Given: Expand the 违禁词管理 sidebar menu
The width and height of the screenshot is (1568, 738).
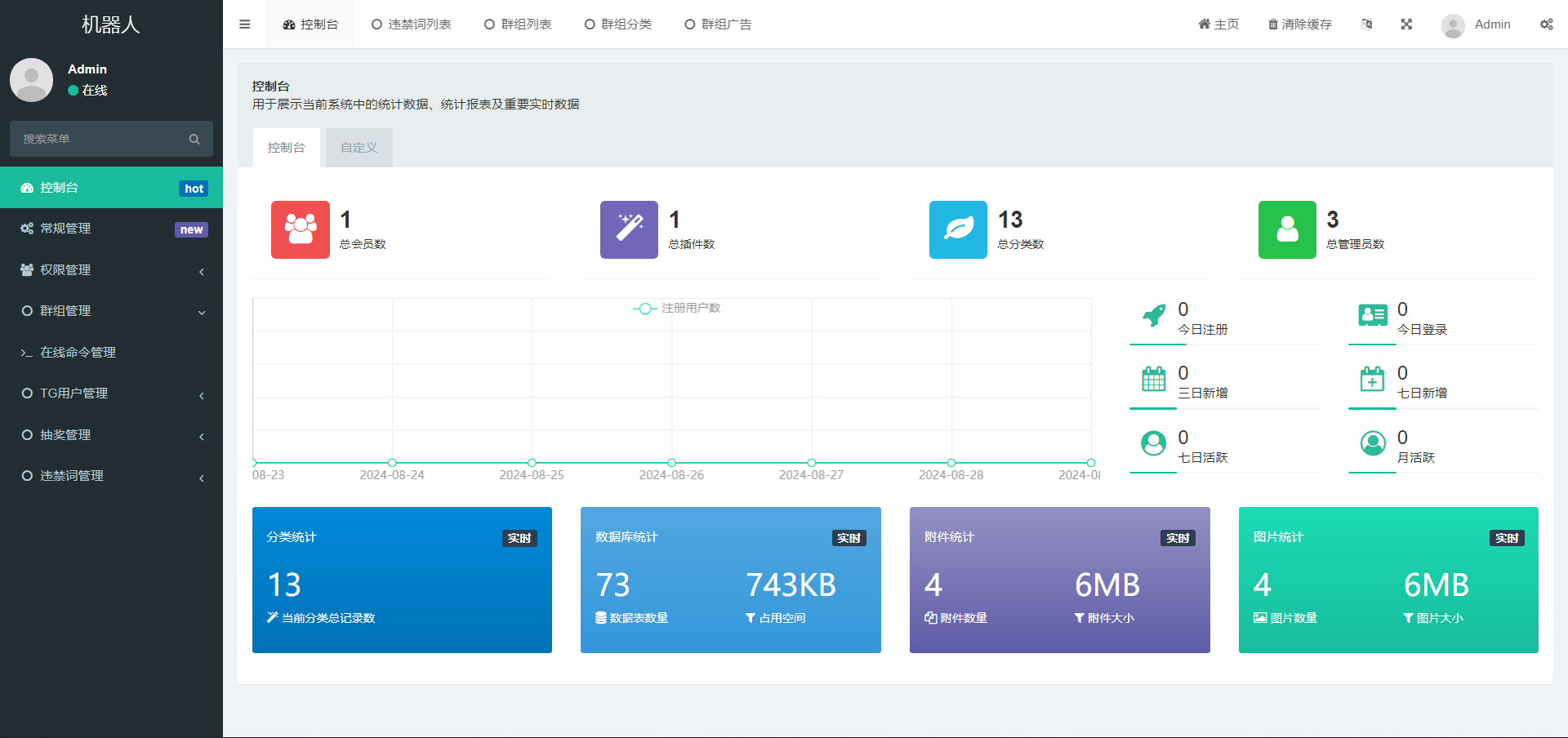Looking at the screenshot, I should coord(111,476).
